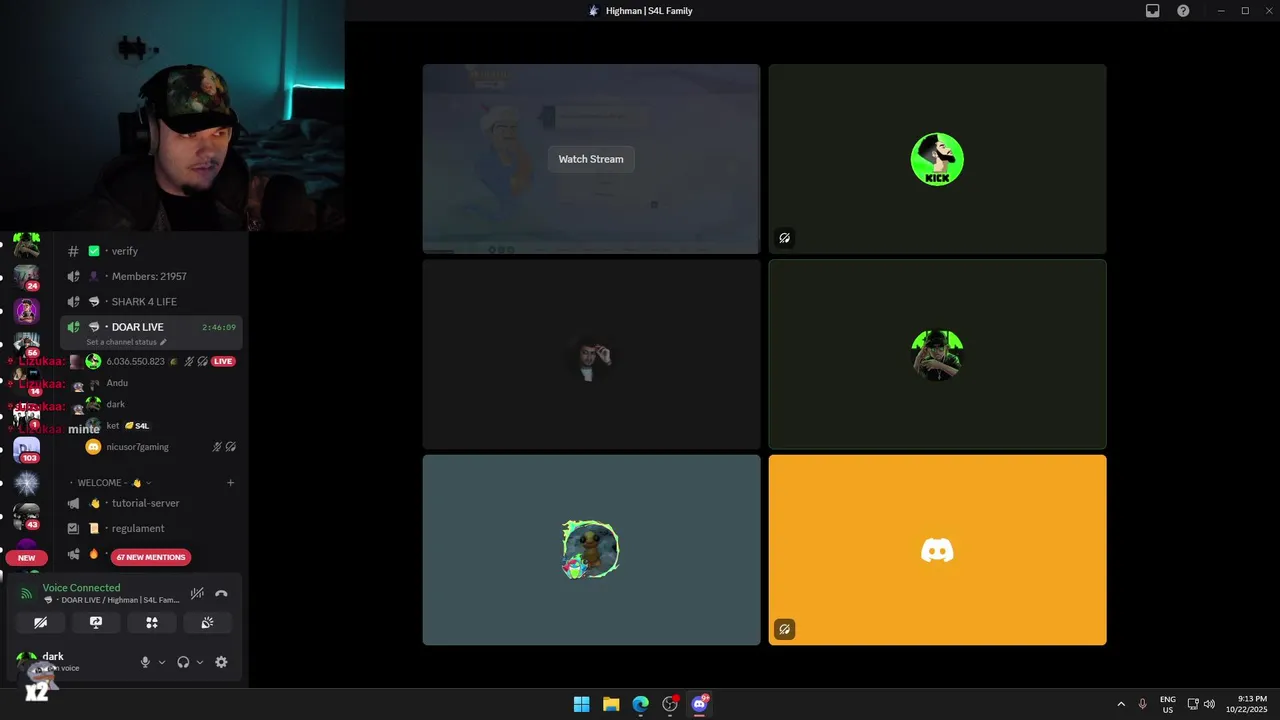Select the duck avatar participant tile
This screenshot has width=1280, height=720.
click(591, 550)
